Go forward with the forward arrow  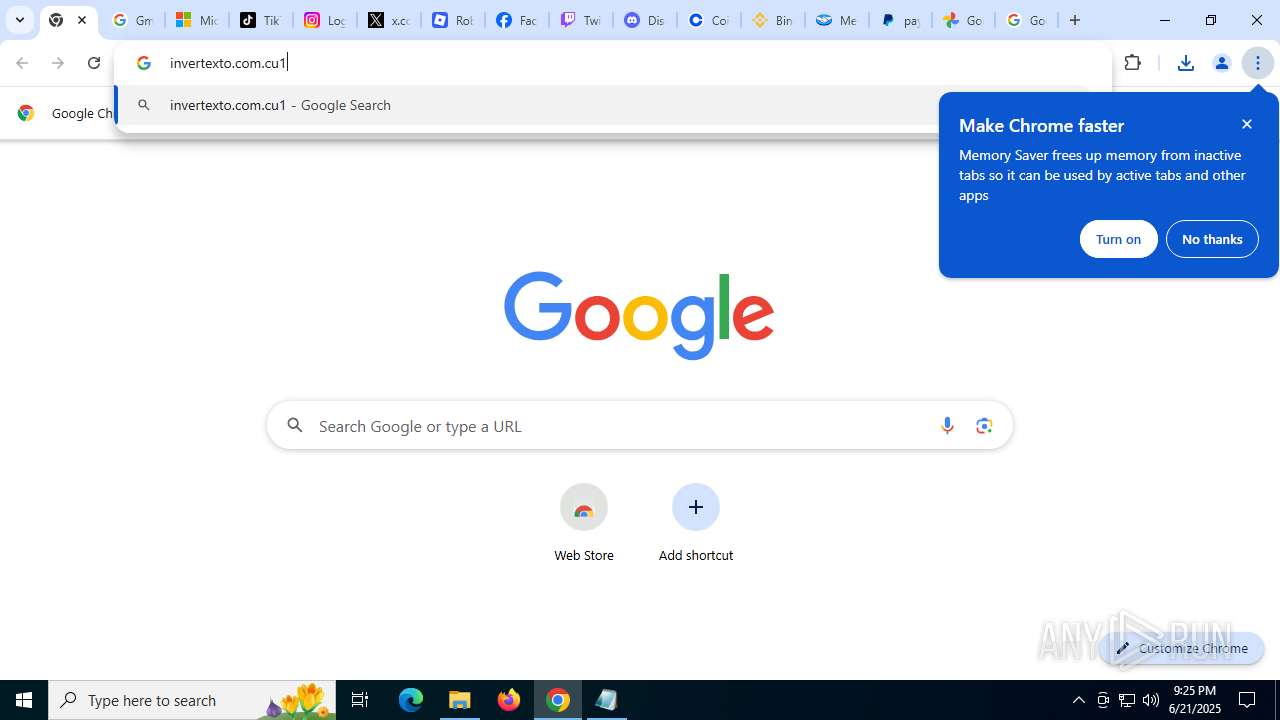[58, 63]
